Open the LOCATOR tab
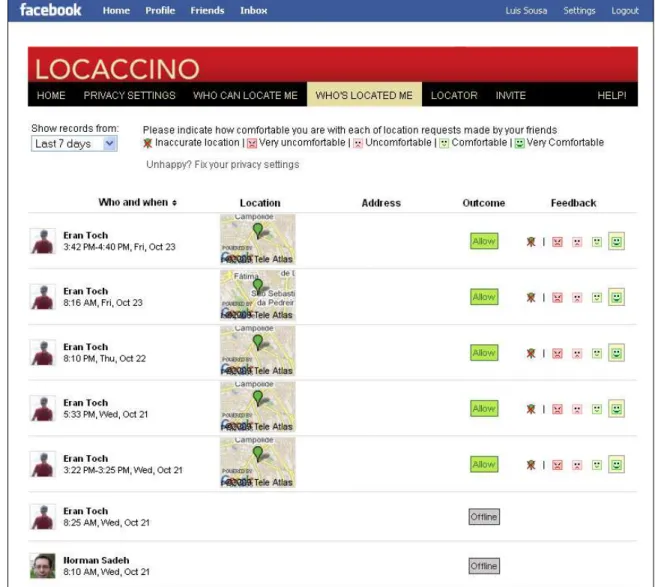Viewport: 655px width, 587px height. tap(454, 95)
